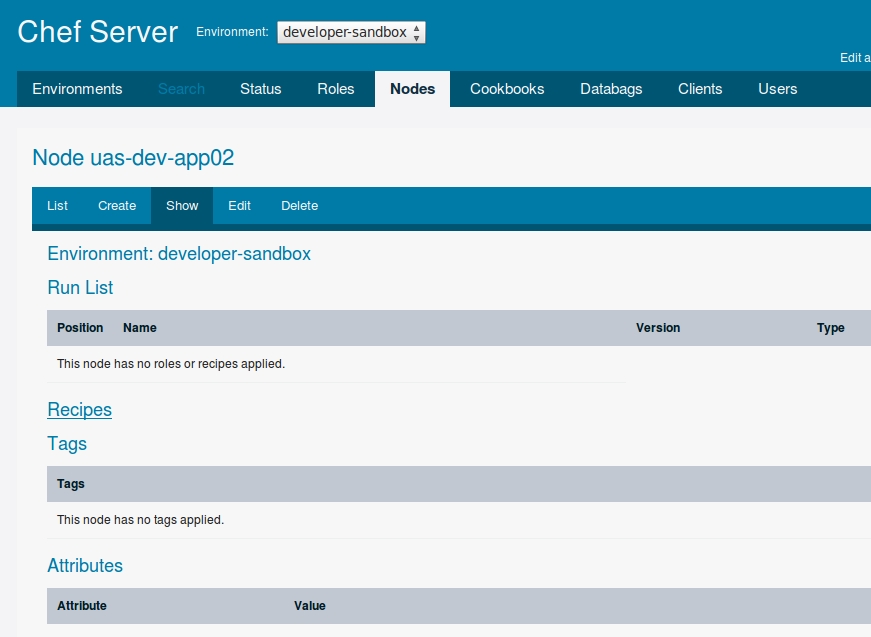This screenshot has height=637, width=871.
Task: Select the Nodes tab
Action: coord(412,89)
